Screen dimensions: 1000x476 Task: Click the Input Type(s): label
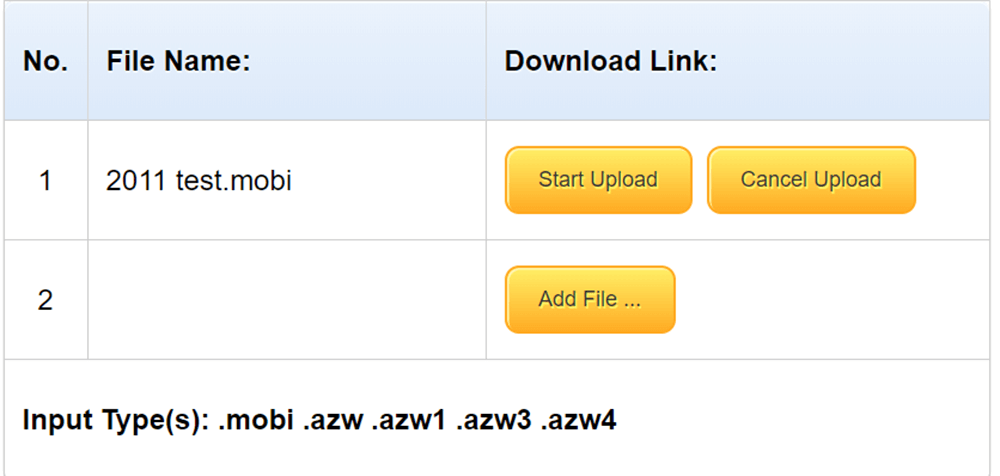coord(115,419)
